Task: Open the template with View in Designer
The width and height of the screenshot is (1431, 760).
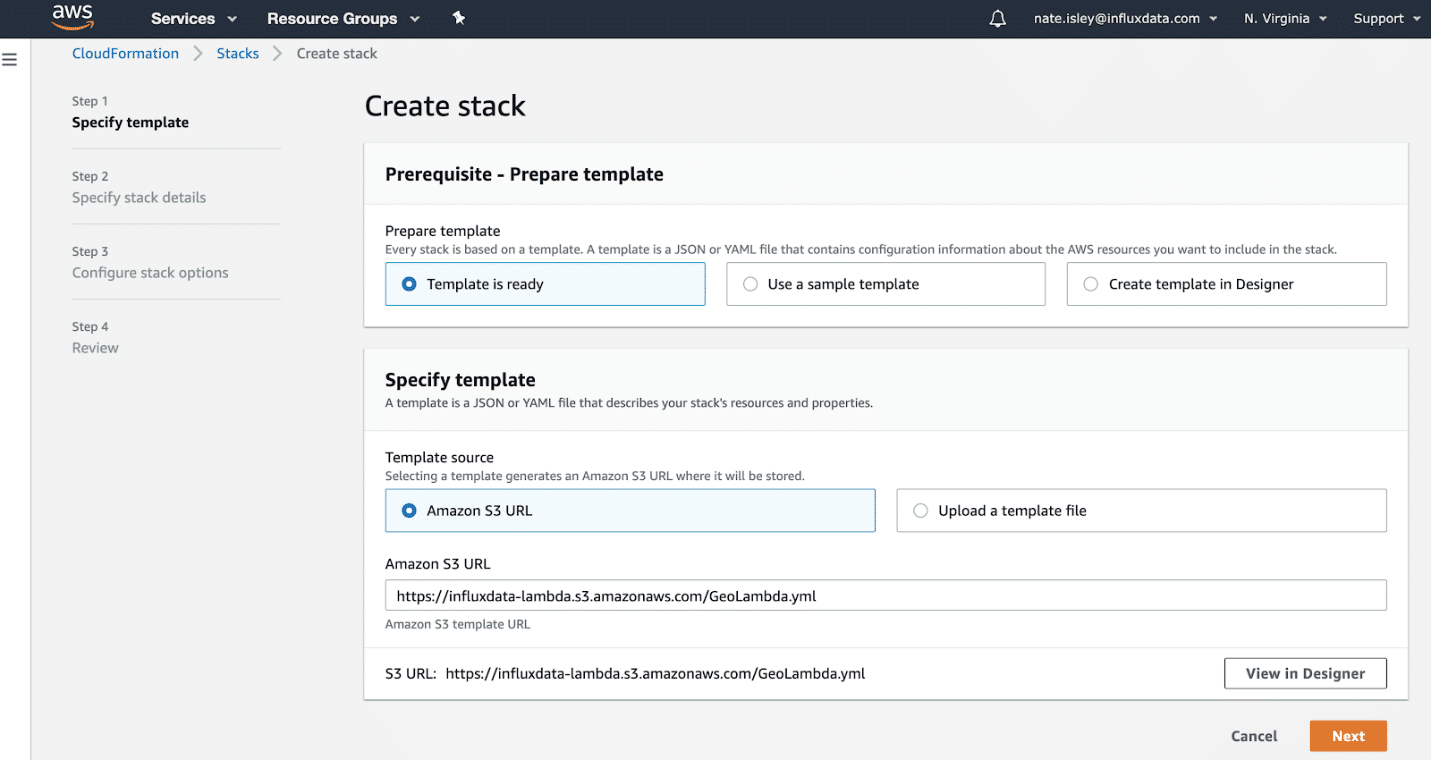Action: tap(1305, 673)
